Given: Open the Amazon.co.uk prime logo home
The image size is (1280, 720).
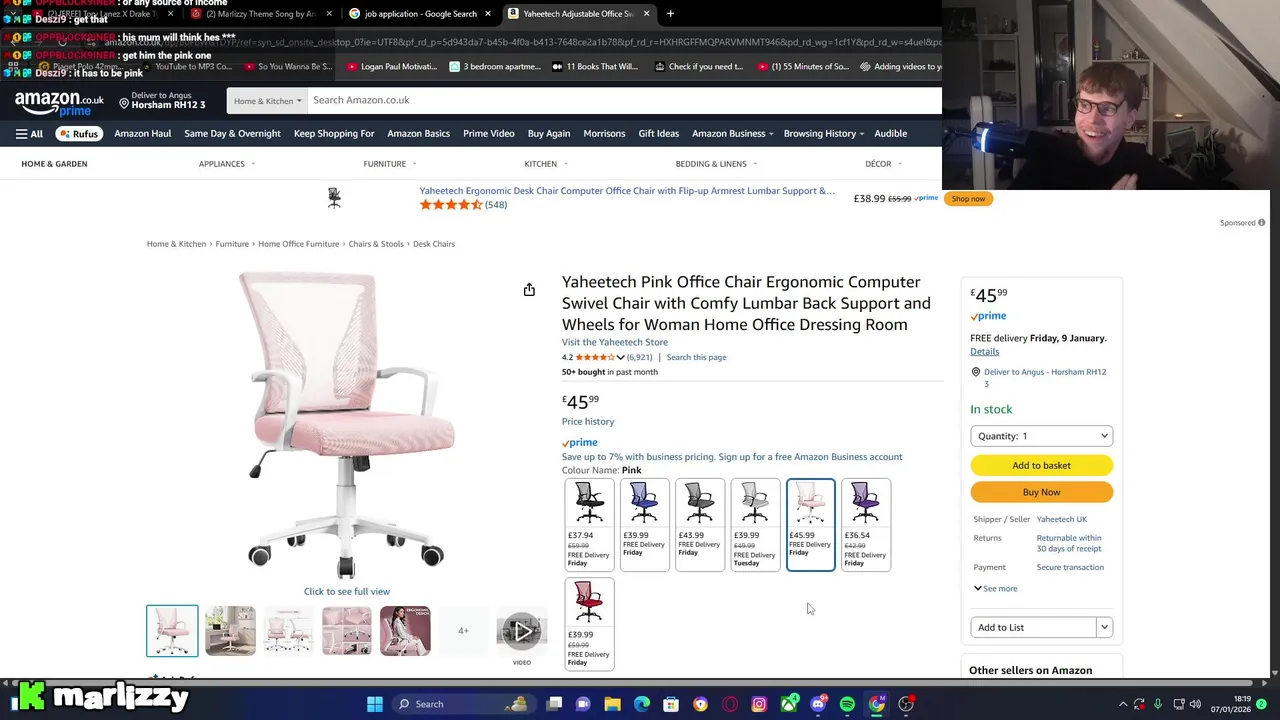Looking at the screenshot, I should pyautogui.click(x=59, y=102).
